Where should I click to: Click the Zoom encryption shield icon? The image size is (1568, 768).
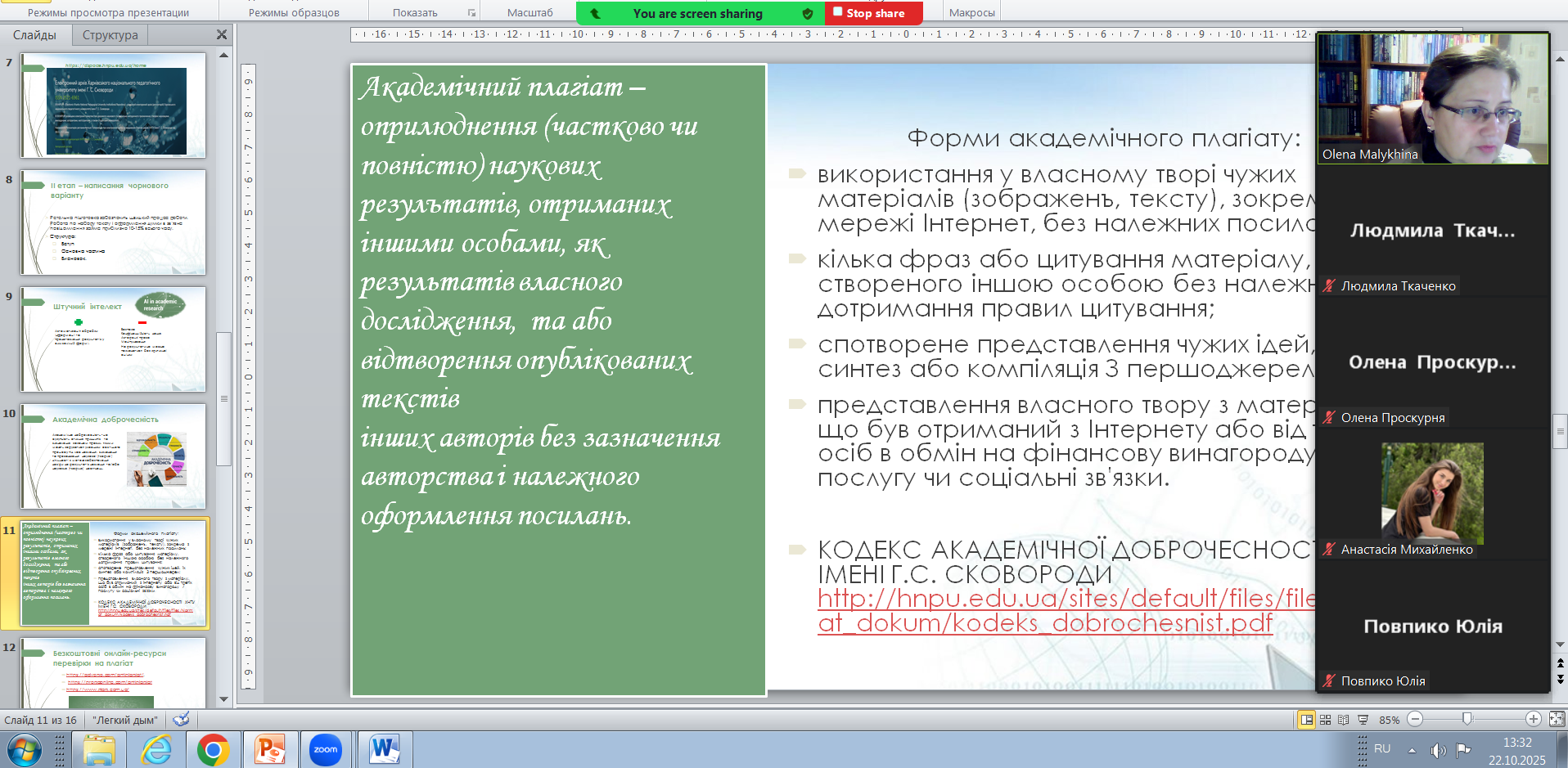pos(808,13)
